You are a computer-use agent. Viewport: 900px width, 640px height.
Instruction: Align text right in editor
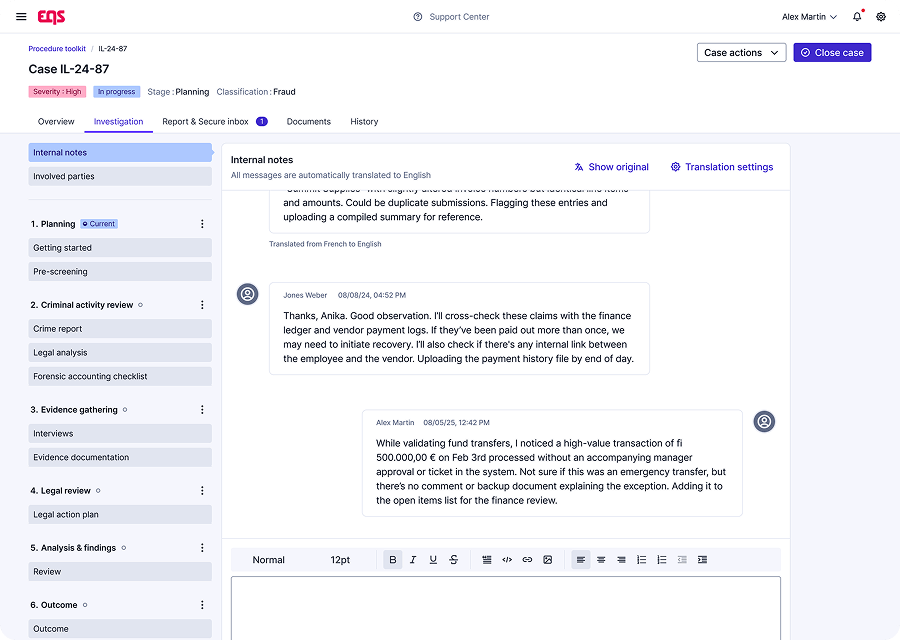click(621, 560)
